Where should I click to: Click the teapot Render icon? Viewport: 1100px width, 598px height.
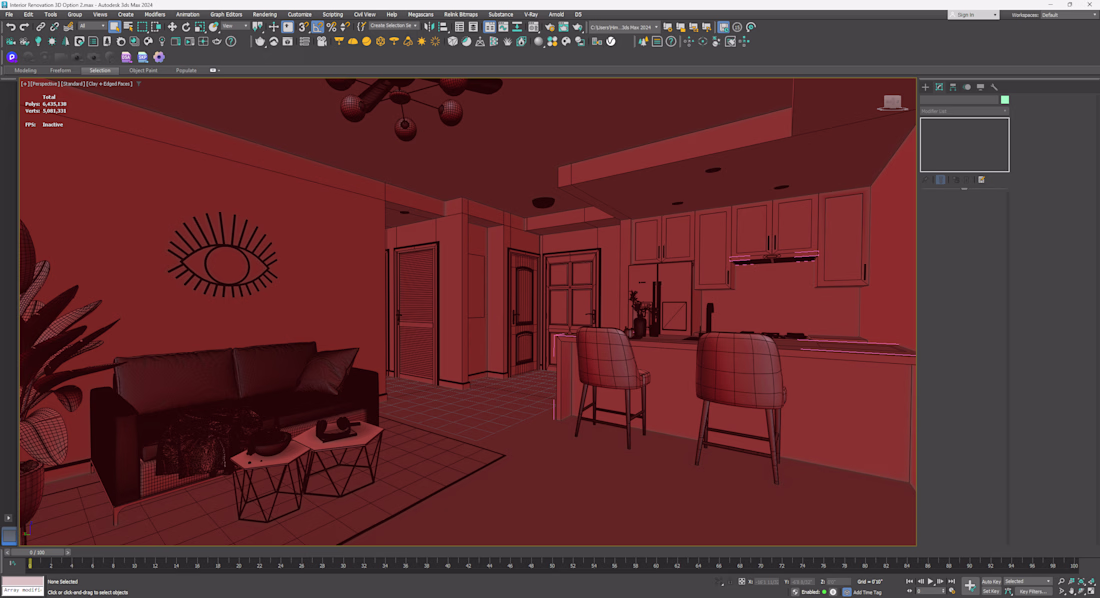point(577,27)
